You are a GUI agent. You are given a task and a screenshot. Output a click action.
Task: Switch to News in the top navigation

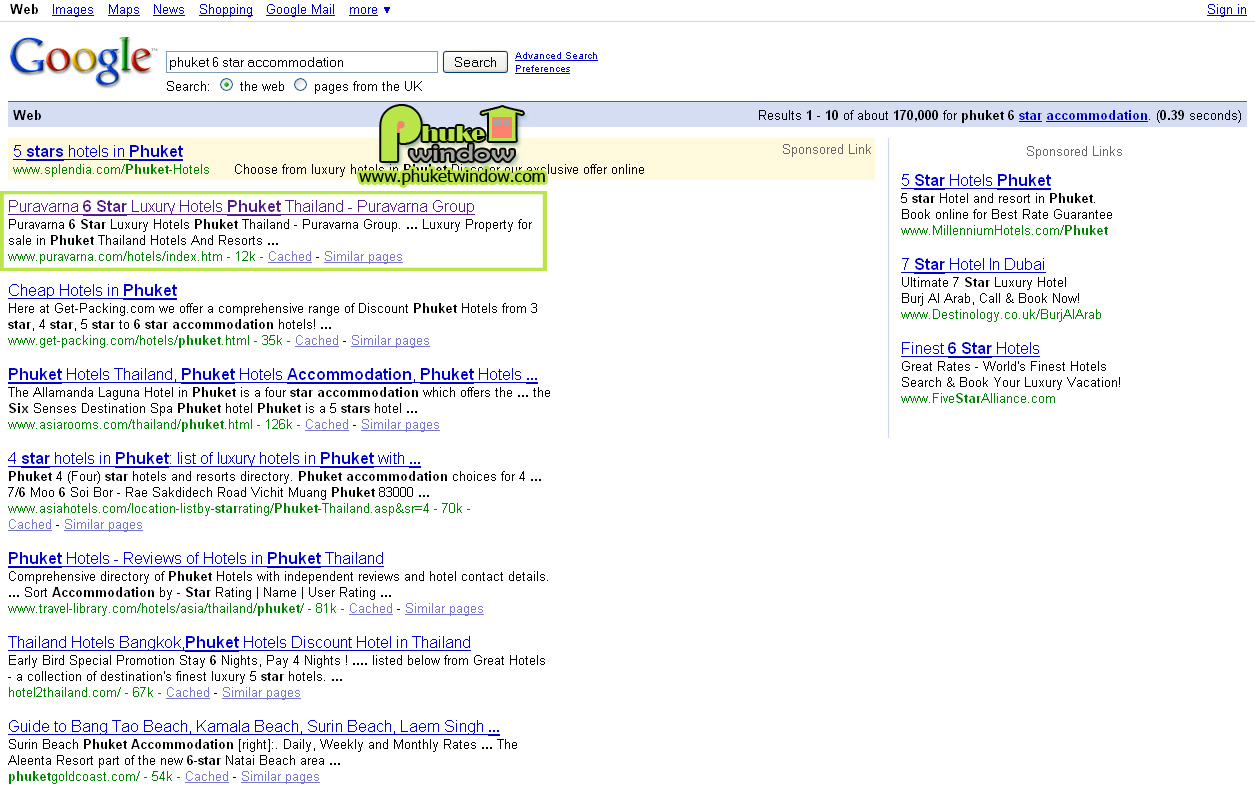click(x=169, y=10)
